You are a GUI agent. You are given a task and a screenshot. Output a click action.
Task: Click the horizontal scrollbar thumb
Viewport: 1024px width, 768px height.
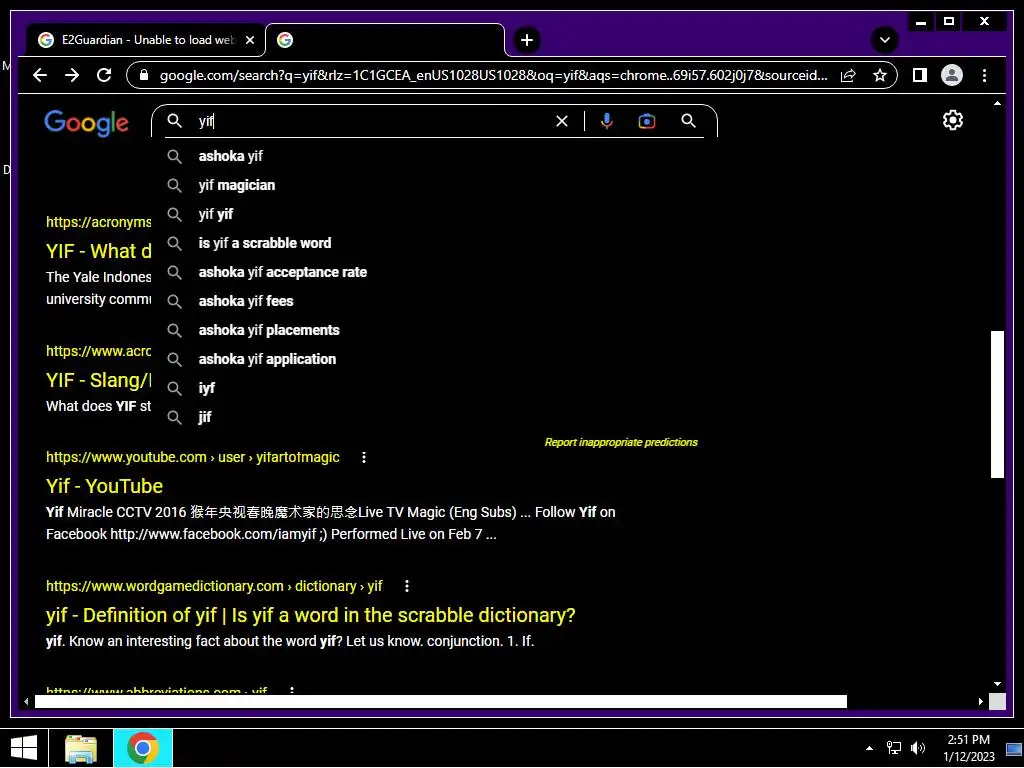tap(441, 701)
